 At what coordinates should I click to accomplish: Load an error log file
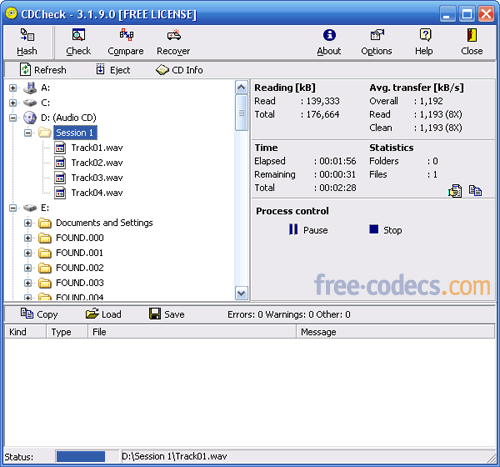[104, 314]
